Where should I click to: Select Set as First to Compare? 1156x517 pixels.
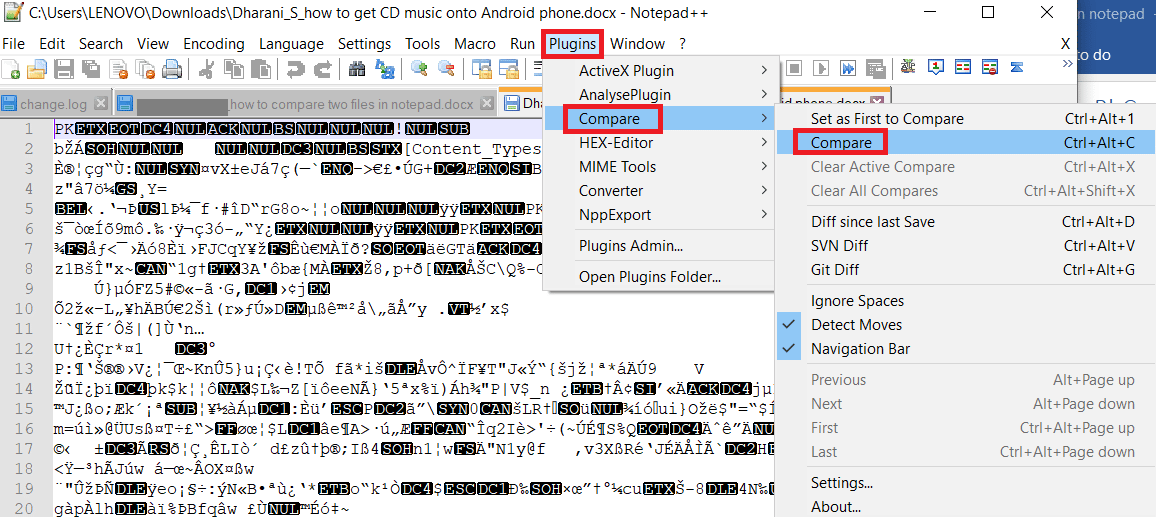click(x=965, y=119)
